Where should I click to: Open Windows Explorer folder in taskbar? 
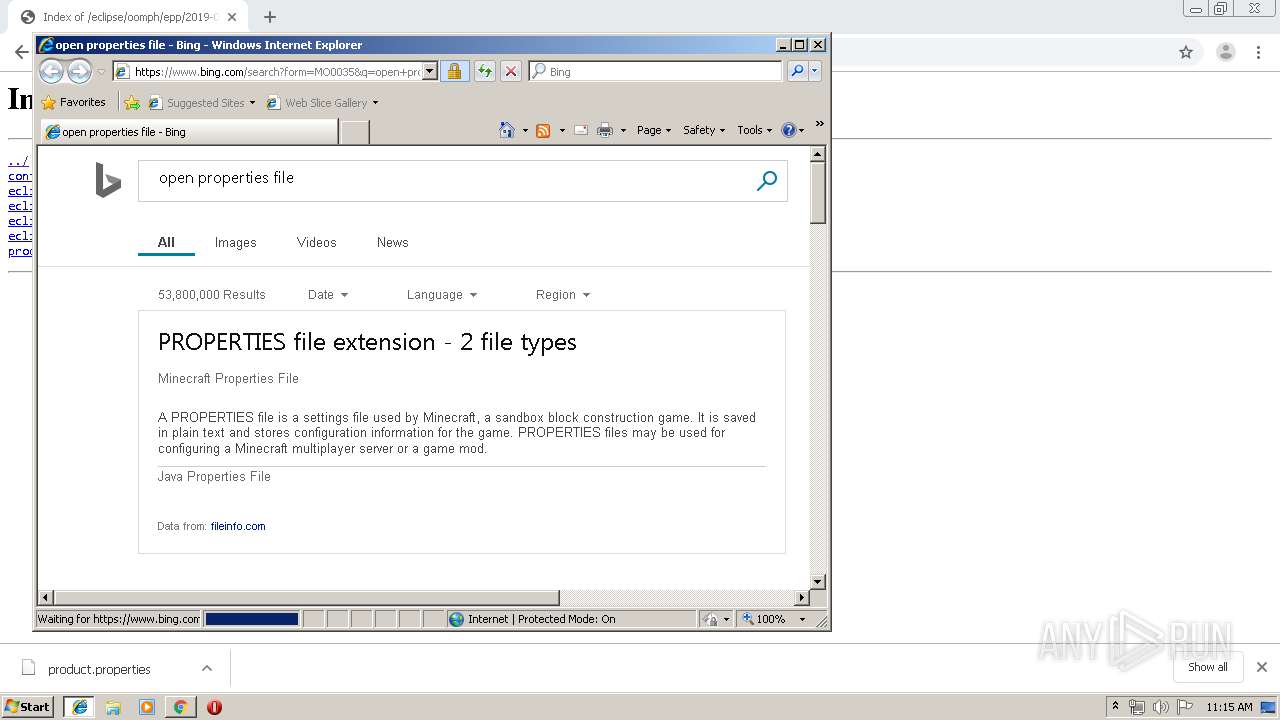(113, 707)
